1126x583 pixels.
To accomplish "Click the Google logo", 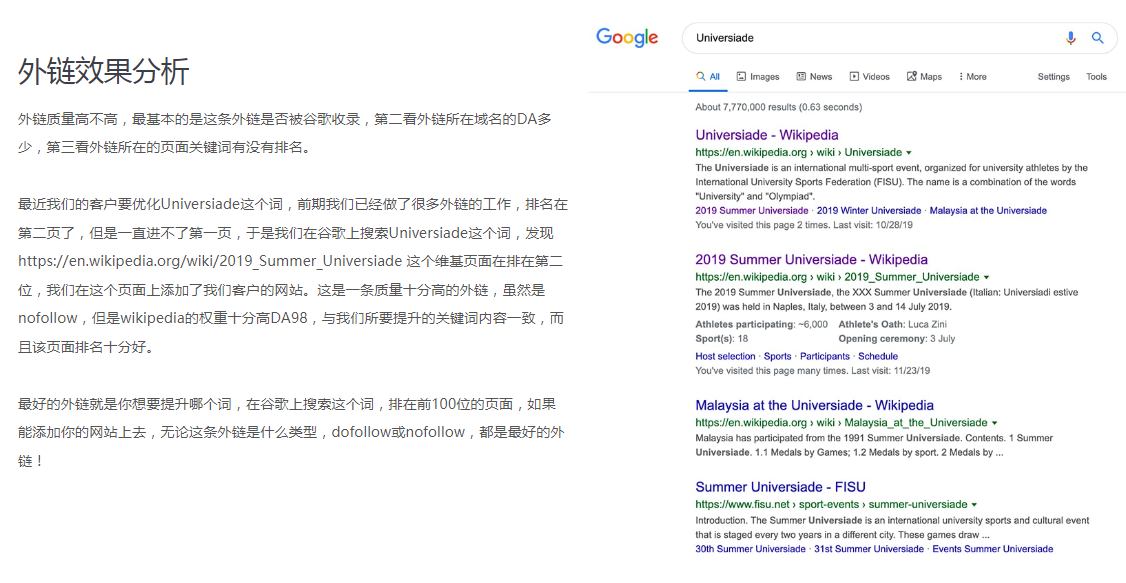I will [627, 38].
